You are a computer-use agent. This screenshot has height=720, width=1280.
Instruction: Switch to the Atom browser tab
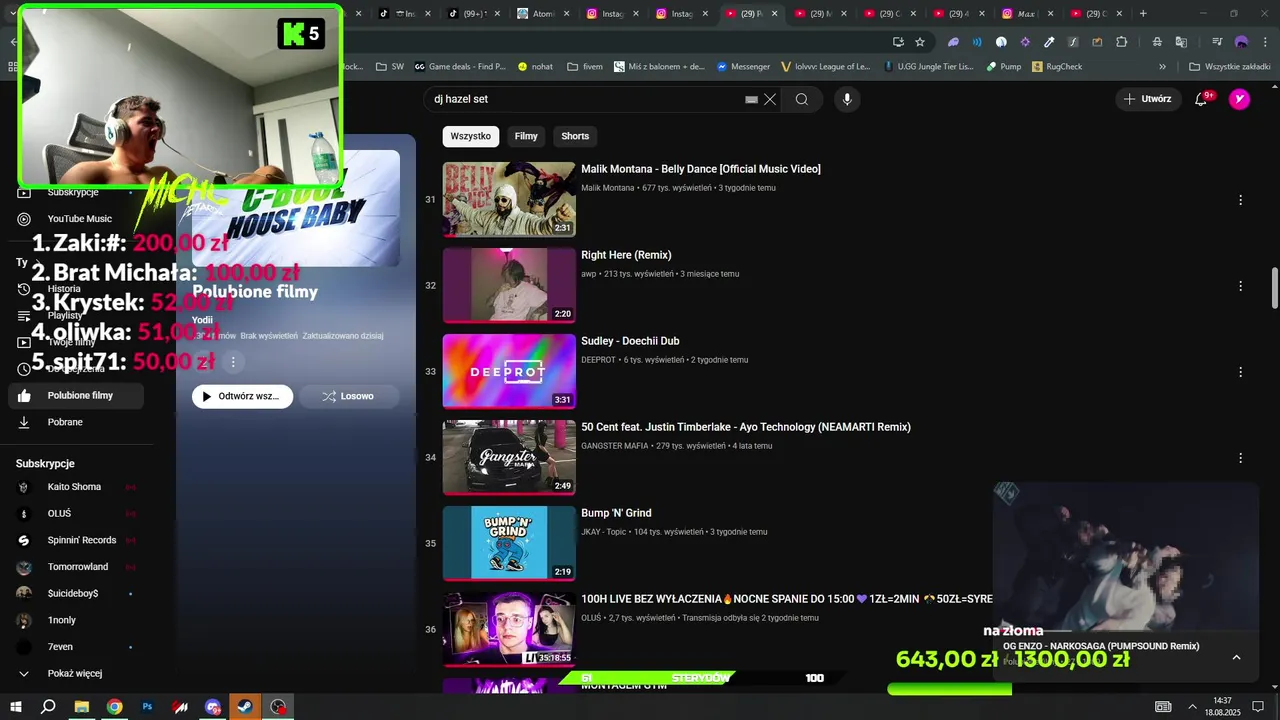click(x=543, y=14)
